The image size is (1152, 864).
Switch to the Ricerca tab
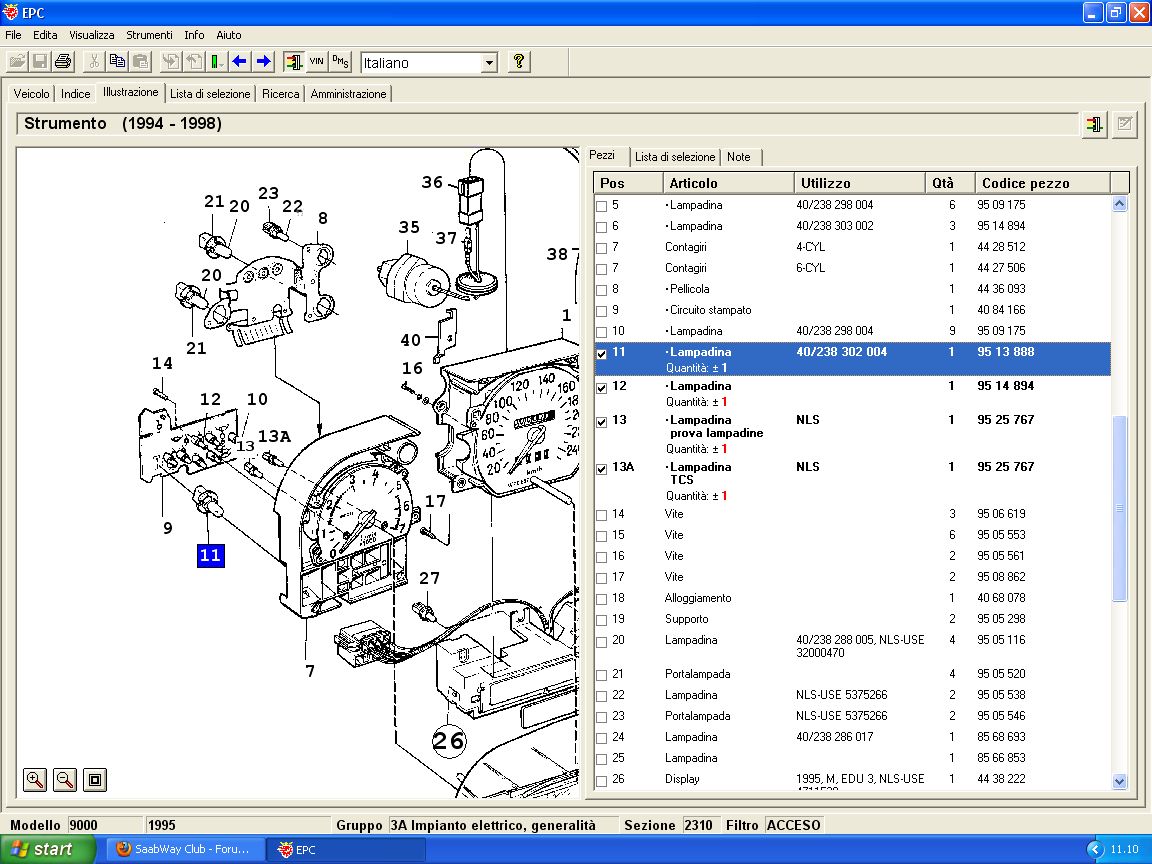point(281,94)
